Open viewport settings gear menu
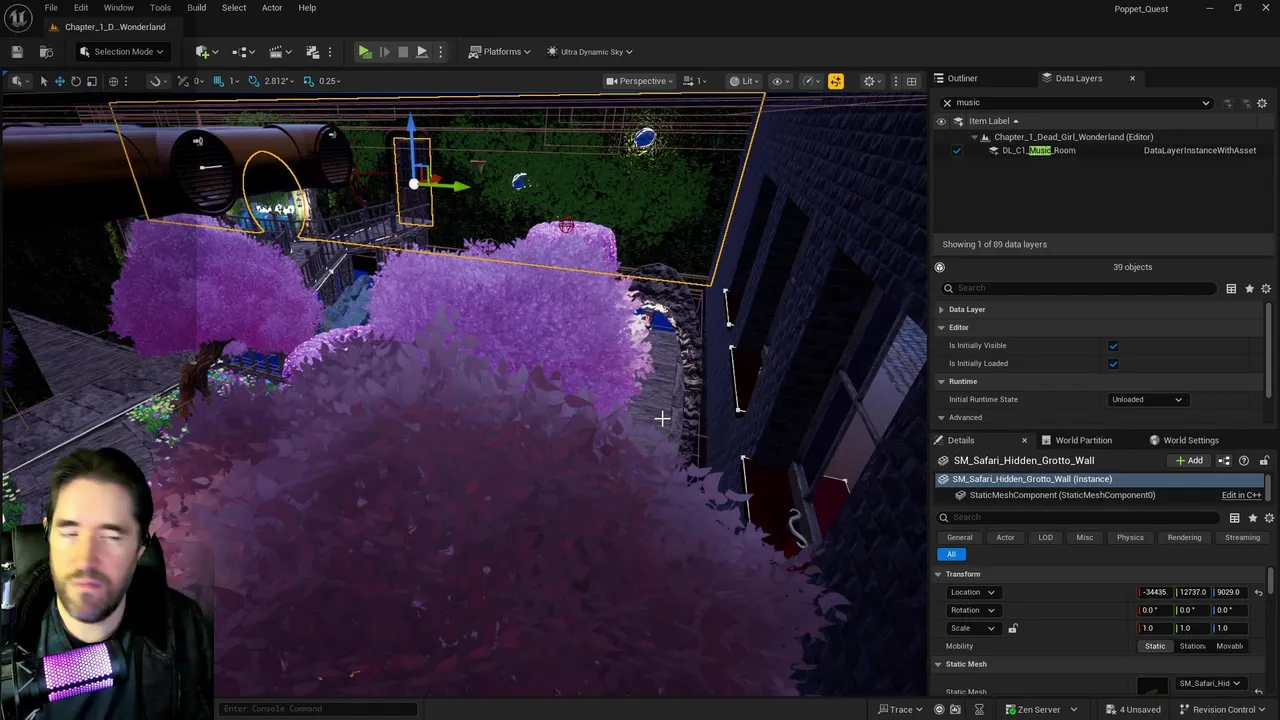 (x=872, y=81)
